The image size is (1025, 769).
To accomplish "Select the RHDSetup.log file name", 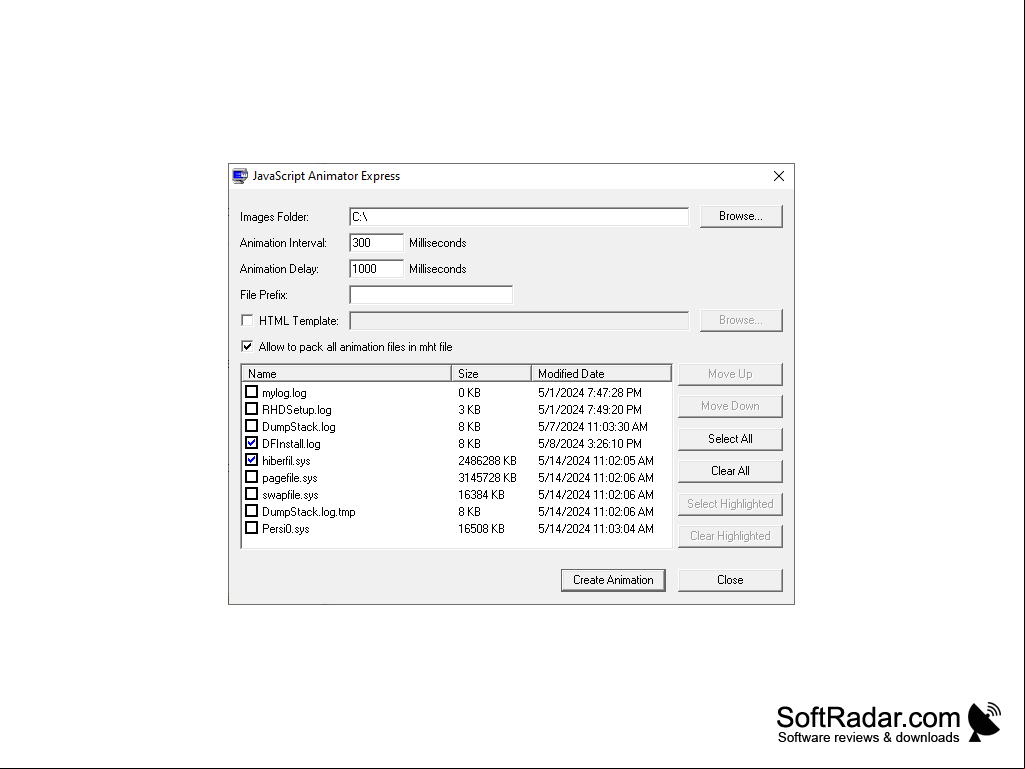I will pyautogui.click(x=297, y=410).
